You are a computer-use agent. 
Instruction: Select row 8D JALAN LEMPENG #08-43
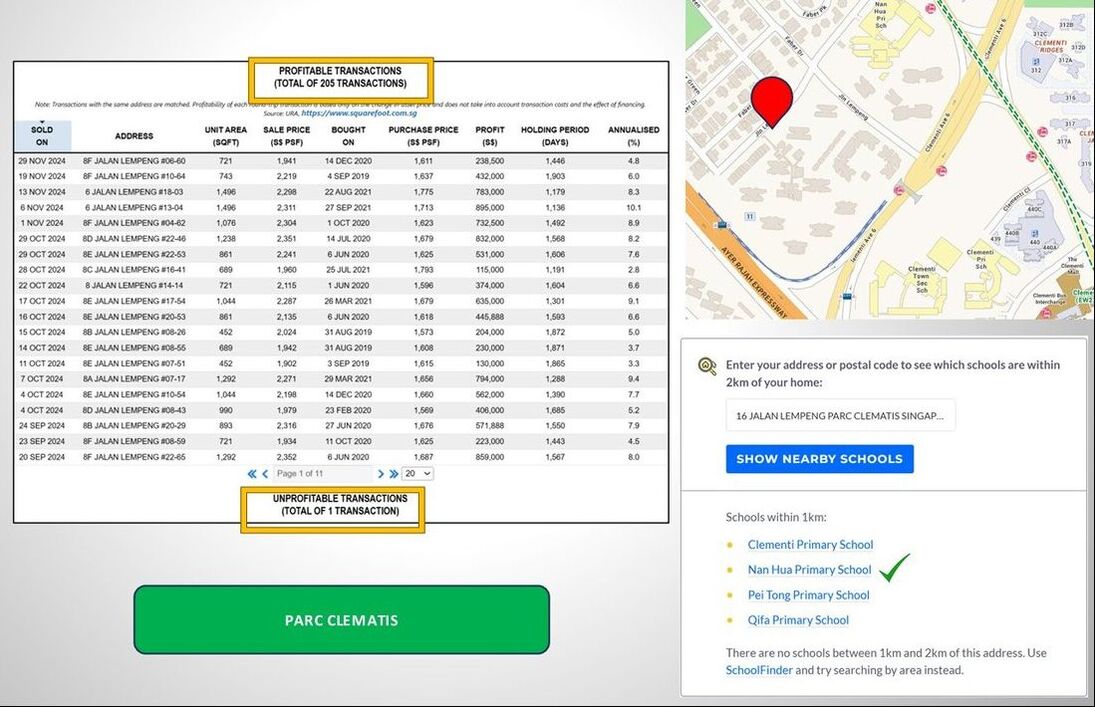(x=341, y=410)
